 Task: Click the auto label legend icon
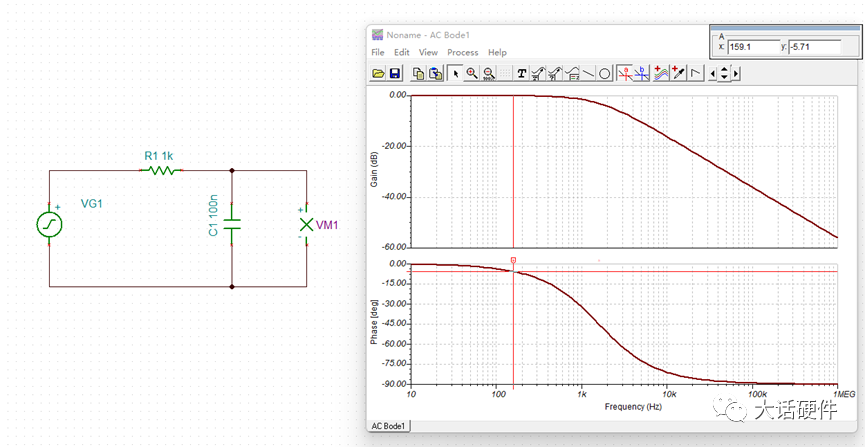572,73
